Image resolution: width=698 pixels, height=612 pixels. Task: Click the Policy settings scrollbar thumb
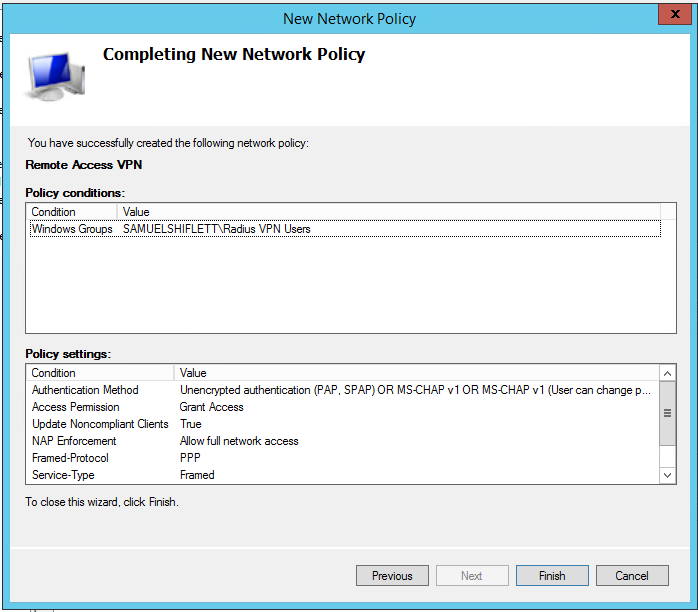pyautogui.click(x=667, y=413)
